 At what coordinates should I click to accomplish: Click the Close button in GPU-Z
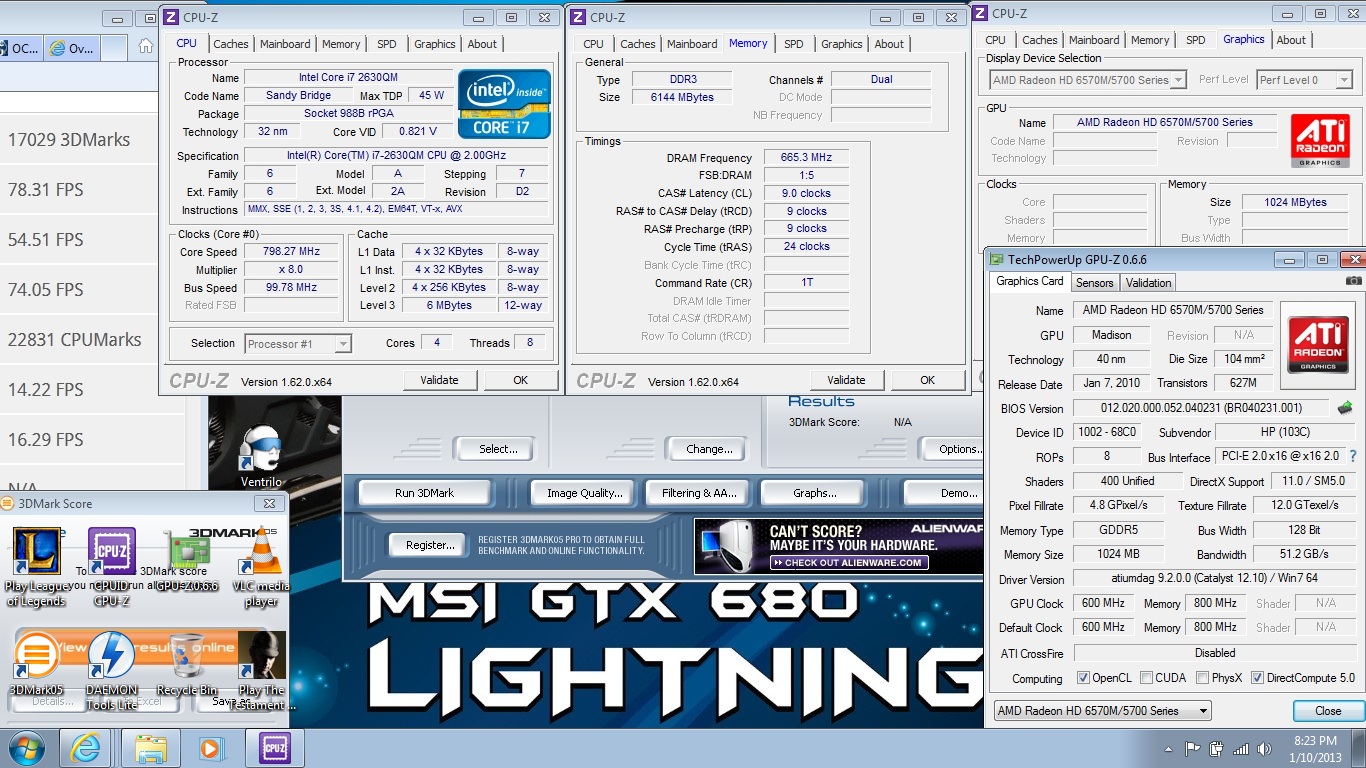[1328, 711]
